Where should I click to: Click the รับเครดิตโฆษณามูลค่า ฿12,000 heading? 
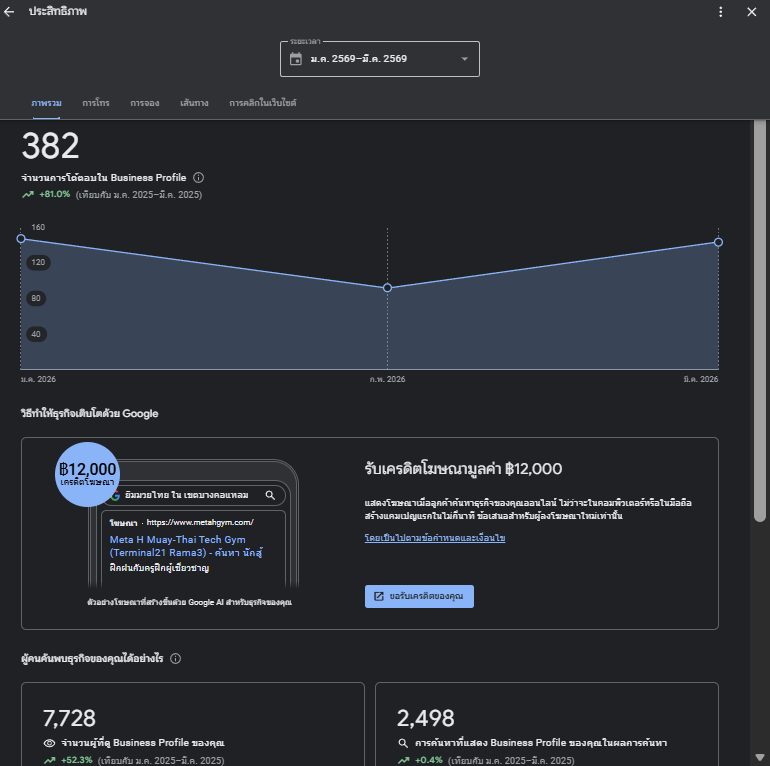pos(463,468)
